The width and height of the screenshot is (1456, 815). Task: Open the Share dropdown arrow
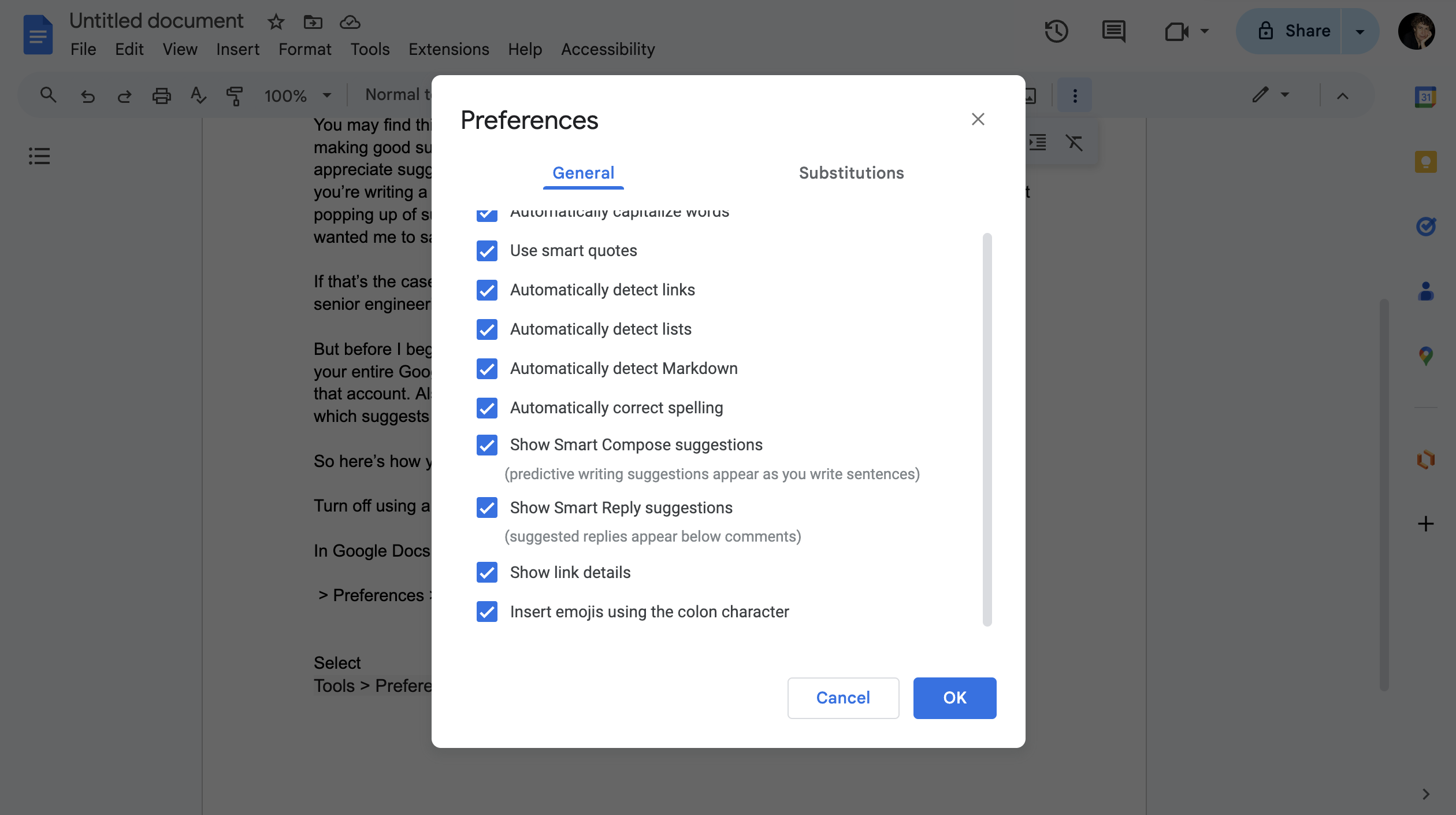pyautogui.click(x=1360, y=31)
